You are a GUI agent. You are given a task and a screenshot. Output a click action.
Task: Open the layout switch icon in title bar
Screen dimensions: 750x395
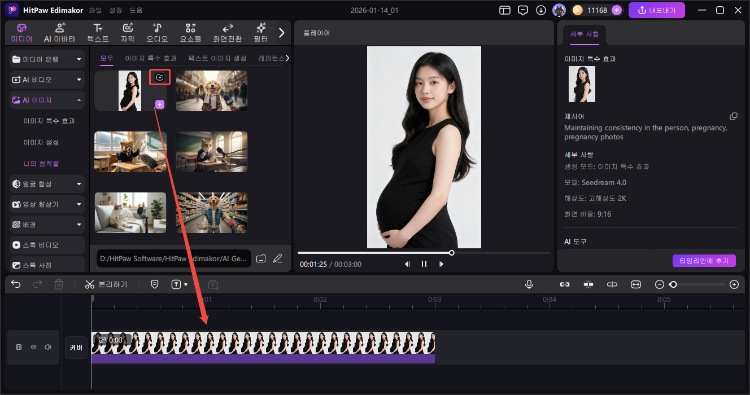click(x=505, y=10)
